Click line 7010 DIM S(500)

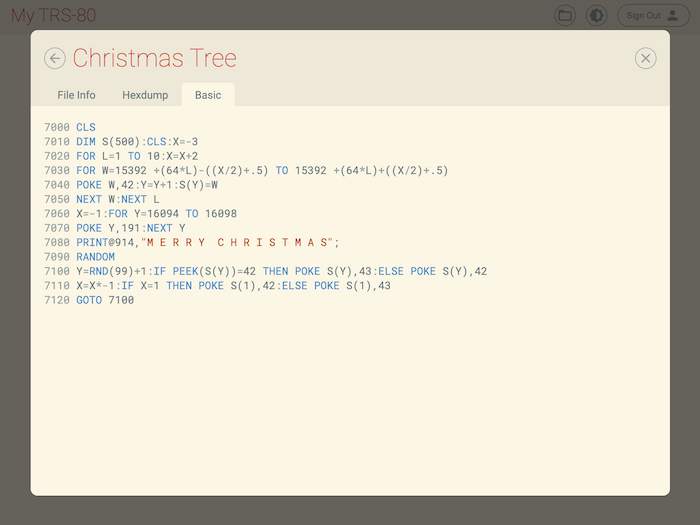(x=121, y=142)
